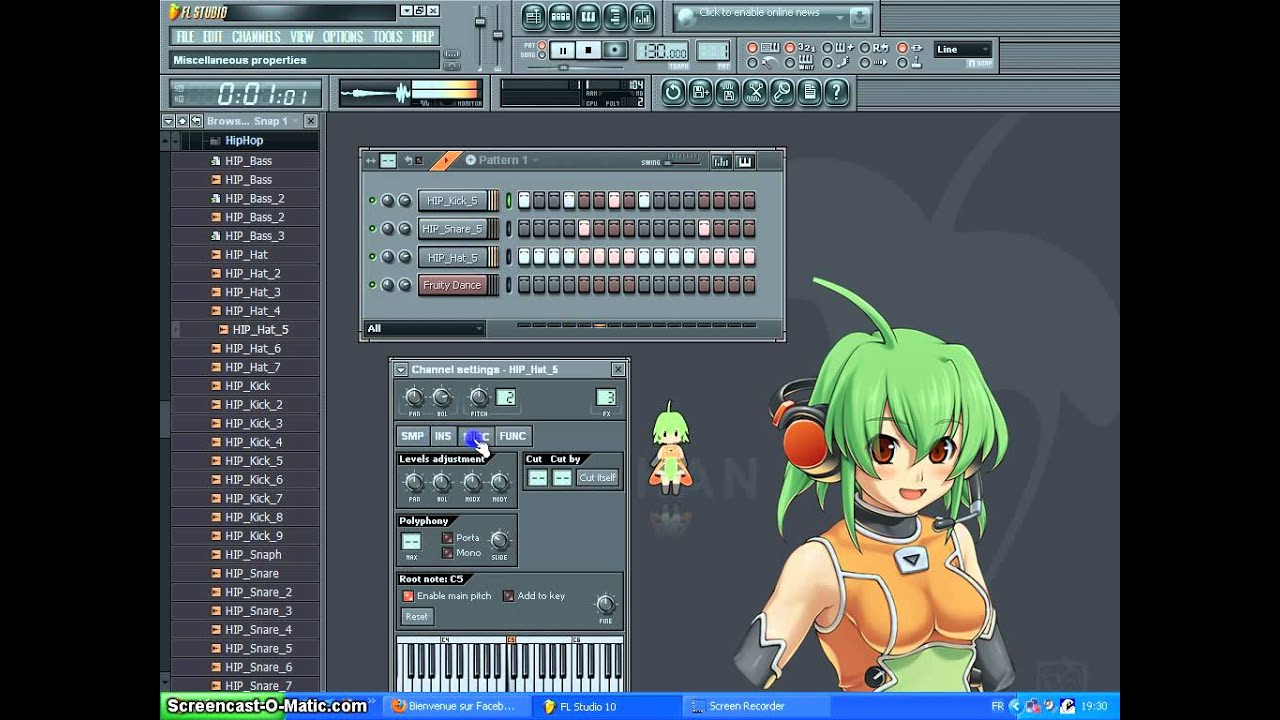Open the Mixer view button in the toolbar
The height and width of the screenshot is (720, 1280).
tap(642, 17)
